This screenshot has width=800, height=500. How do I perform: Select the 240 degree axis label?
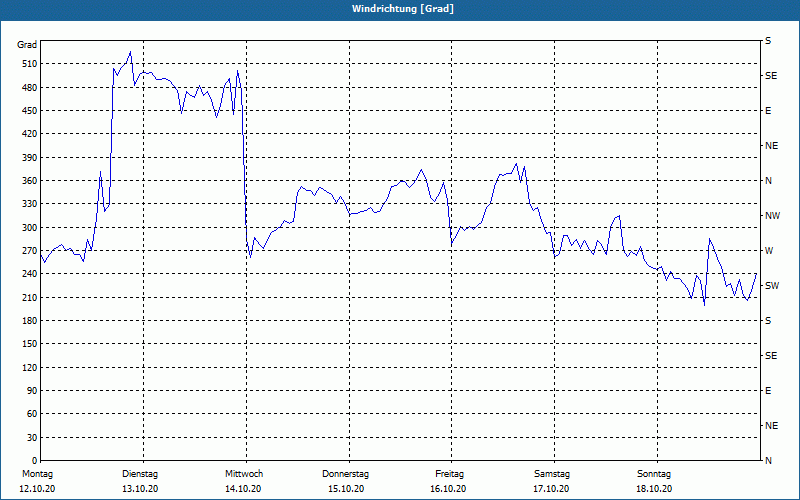31,274
